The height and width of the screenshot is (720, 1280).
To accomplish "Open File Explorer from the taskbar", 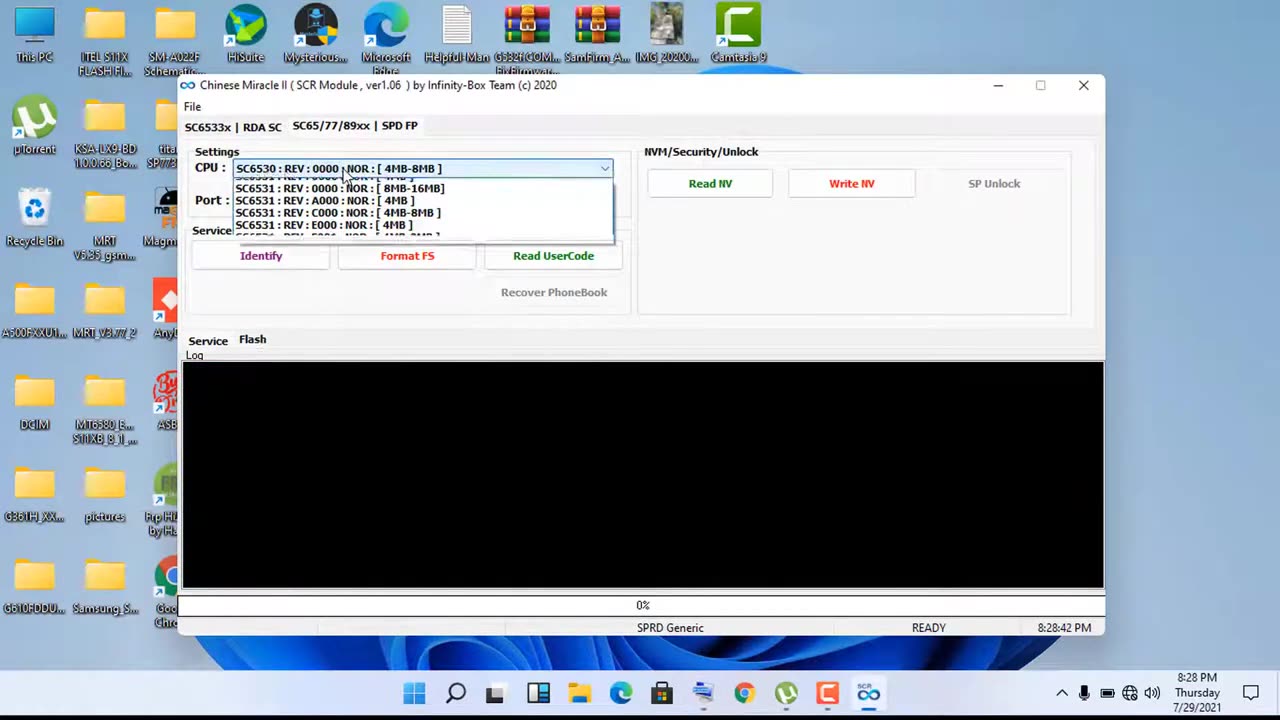I will point(579,693).
